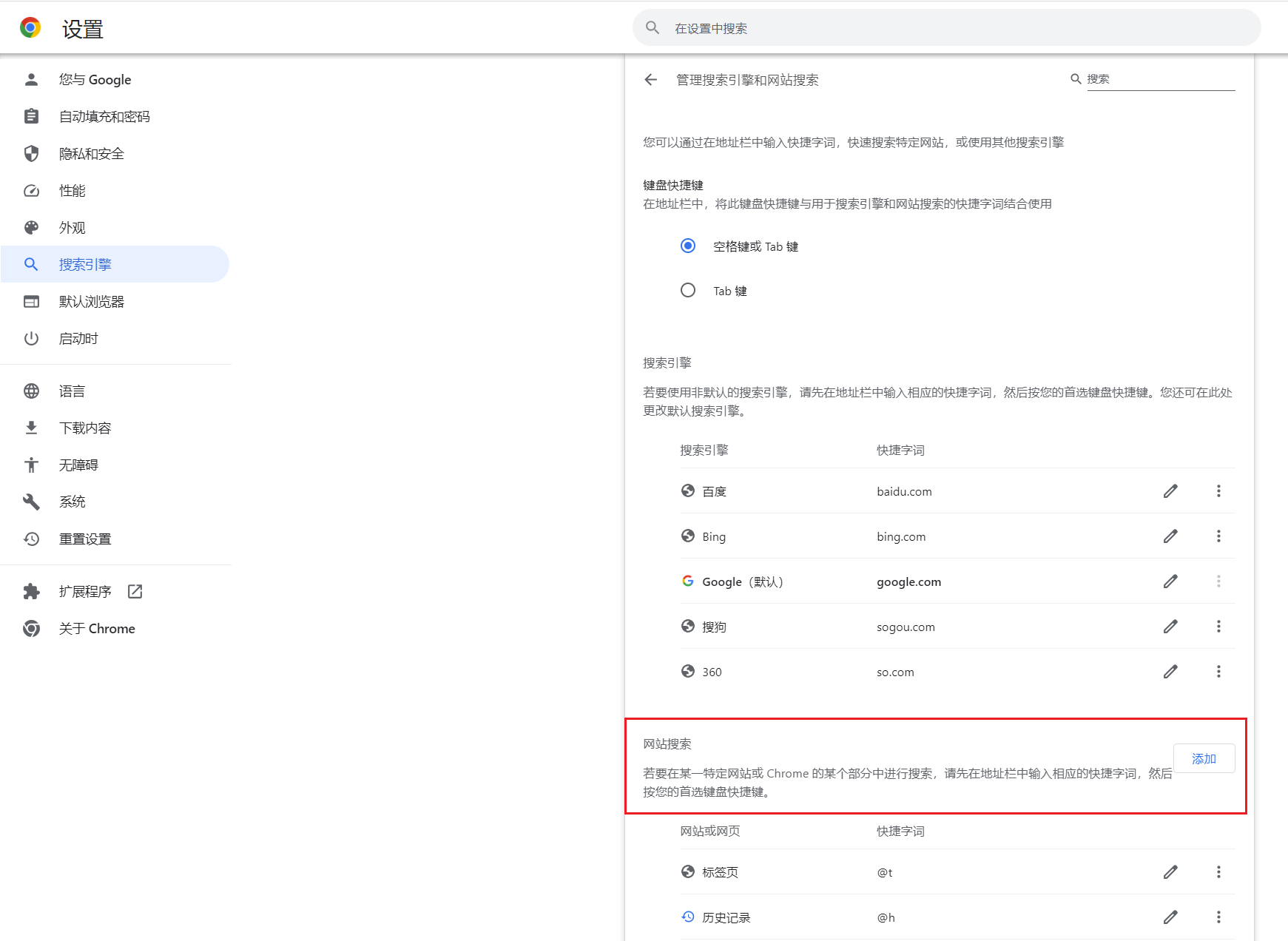Edit the 百度 search engine with the pencil icon
The width and height of the screenshot is (1288, 941).
pos(1170,491)
